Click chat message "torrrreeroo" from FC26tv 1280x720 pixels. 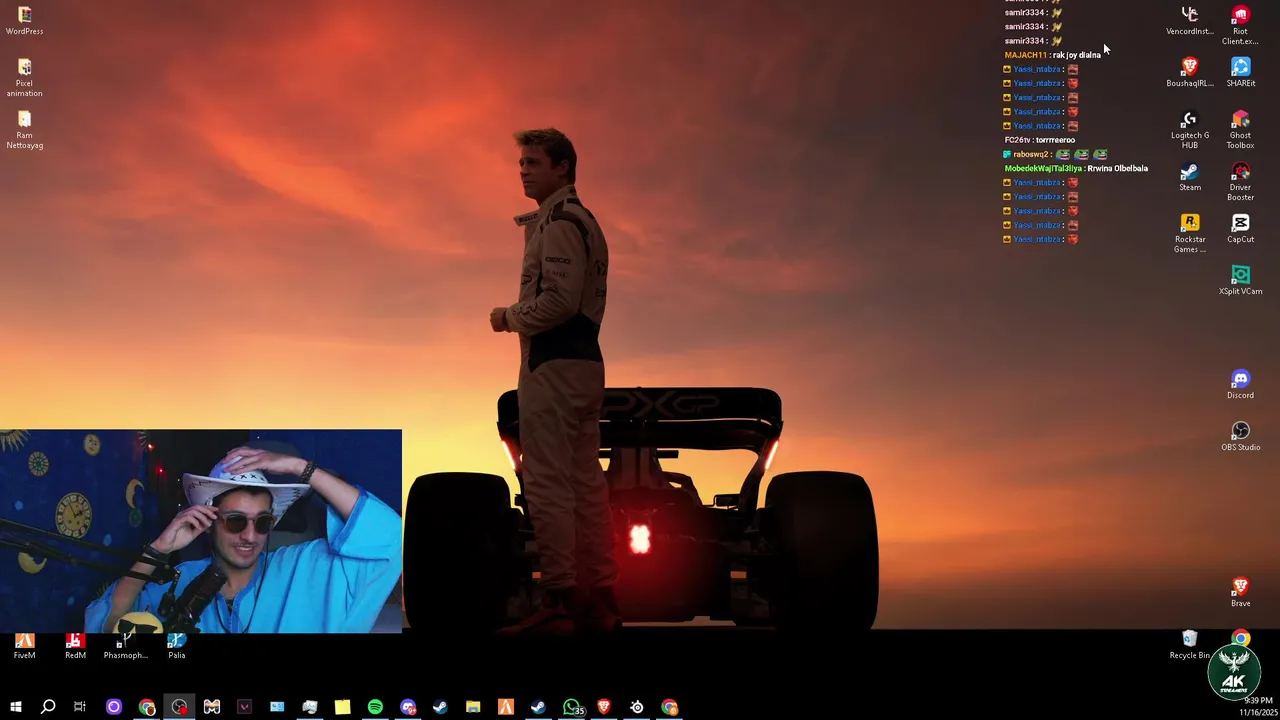(1055, 140)
